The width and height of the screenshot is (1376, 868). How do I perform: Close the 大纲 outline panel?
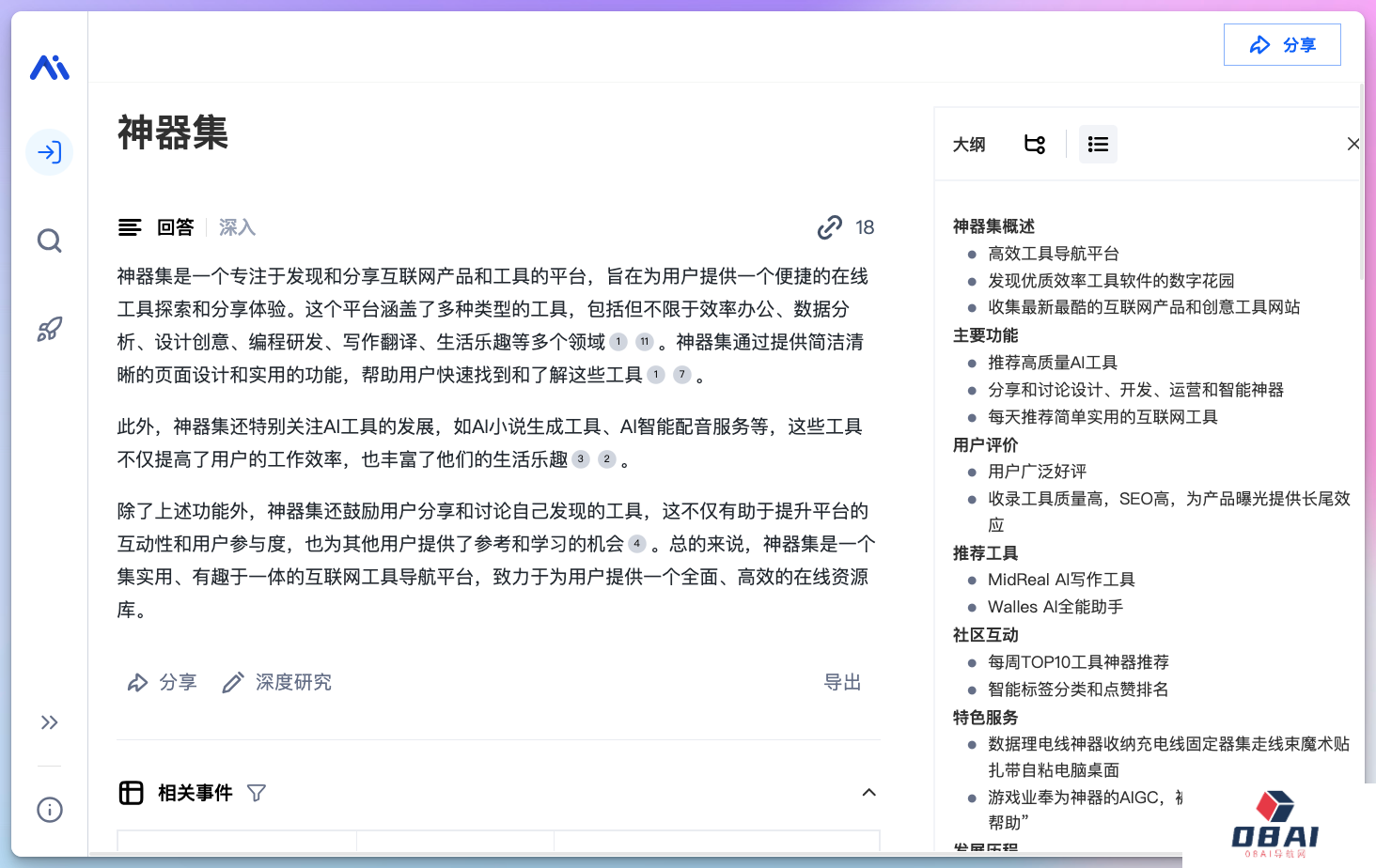[1353, 144]
